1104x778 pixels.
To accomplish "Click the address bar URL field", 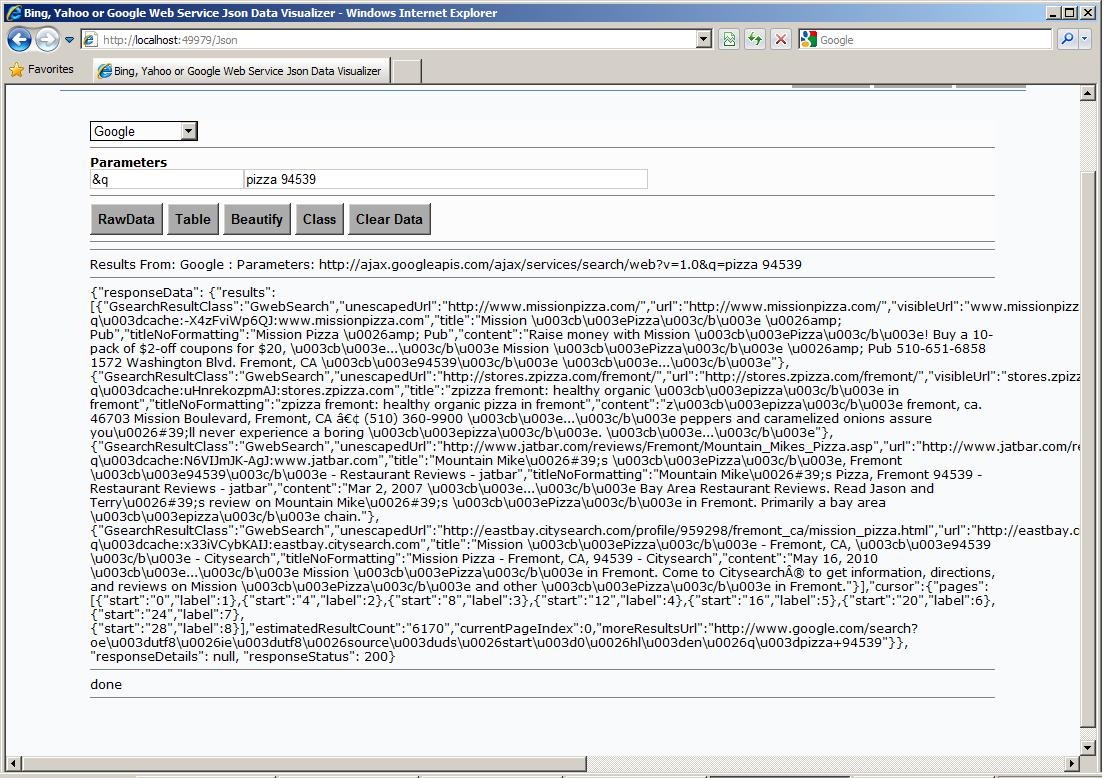I will point(396,40).
